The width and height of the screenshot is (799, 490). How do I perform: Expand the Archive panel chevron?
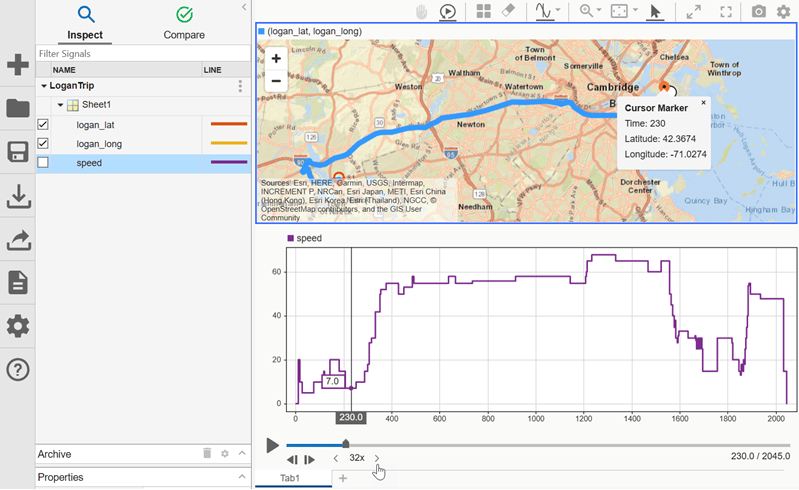click(242, 453)
